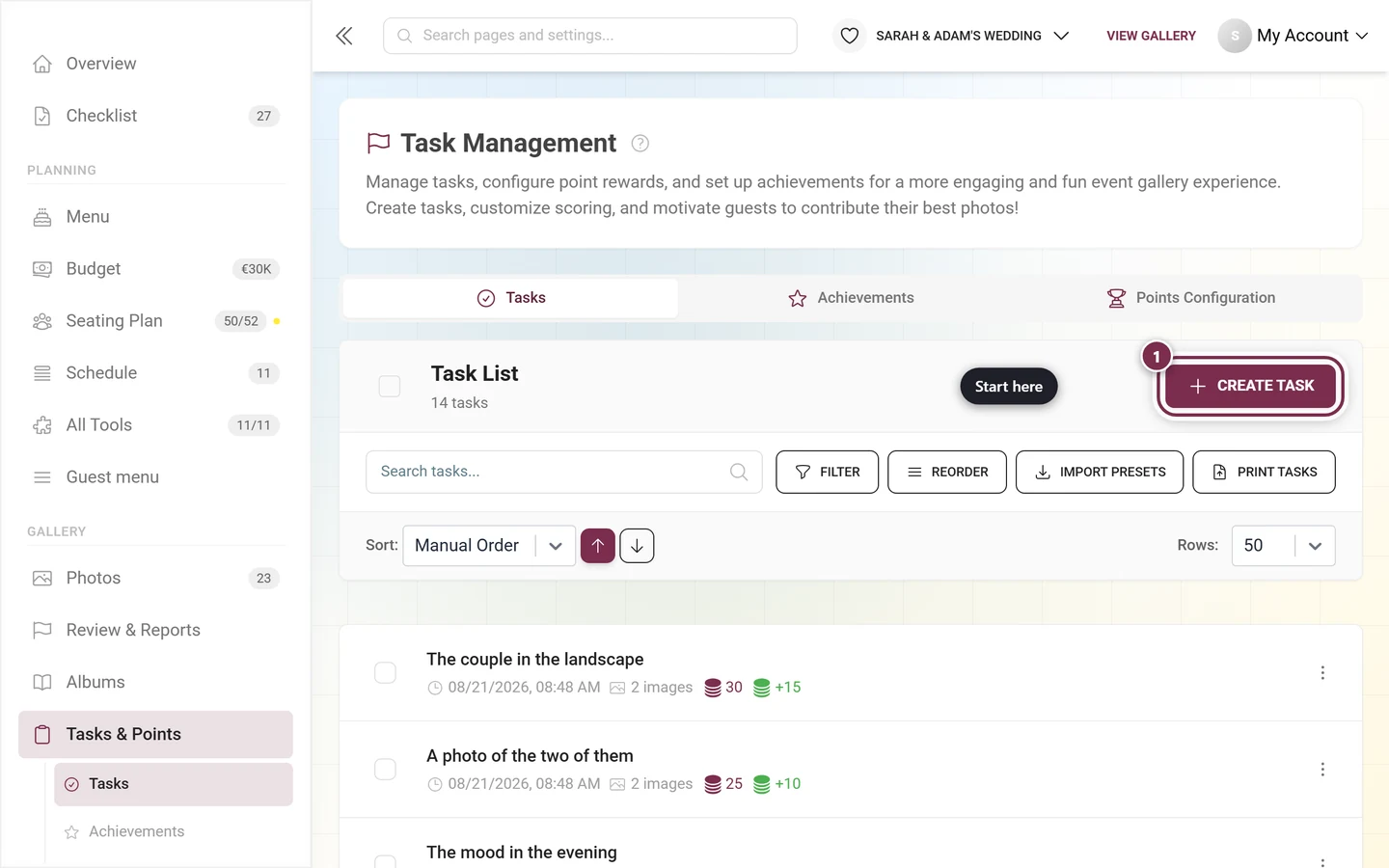The image size is (1389, 868).
Task: Click the Schedule badge showing 11
Action: tap(264, 373)
